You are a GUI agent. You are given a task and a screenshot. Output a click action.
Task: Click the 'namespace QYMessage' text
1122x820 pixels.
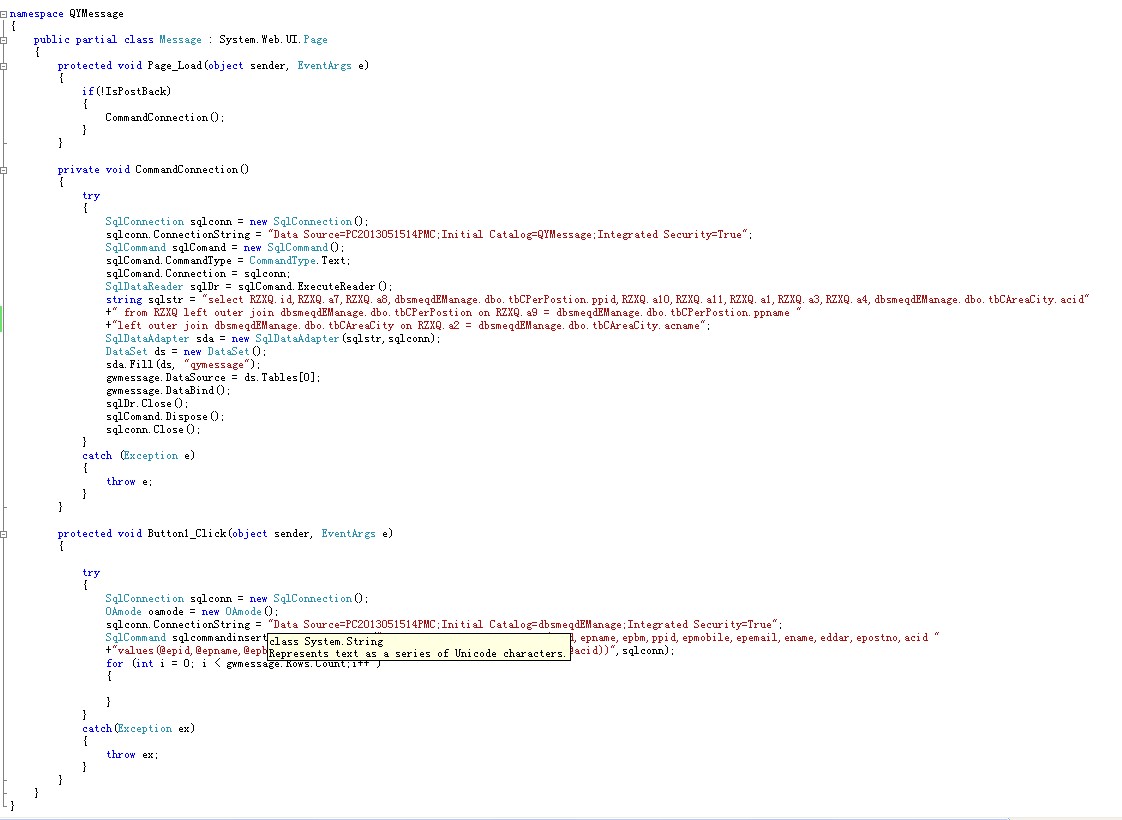67,14
